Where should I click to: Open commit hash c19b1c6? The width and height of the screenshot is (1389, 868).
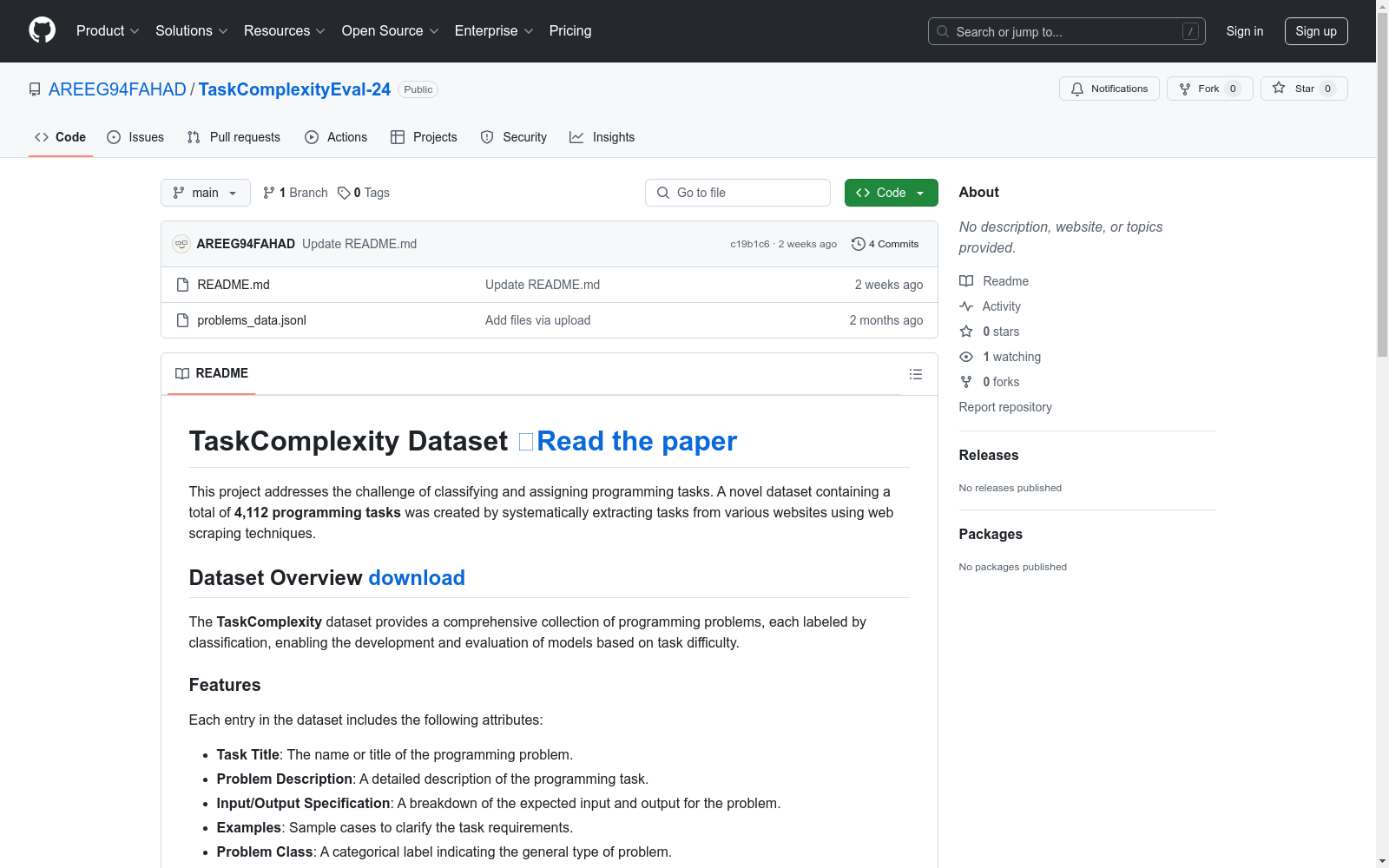click(x=750, y=244)
